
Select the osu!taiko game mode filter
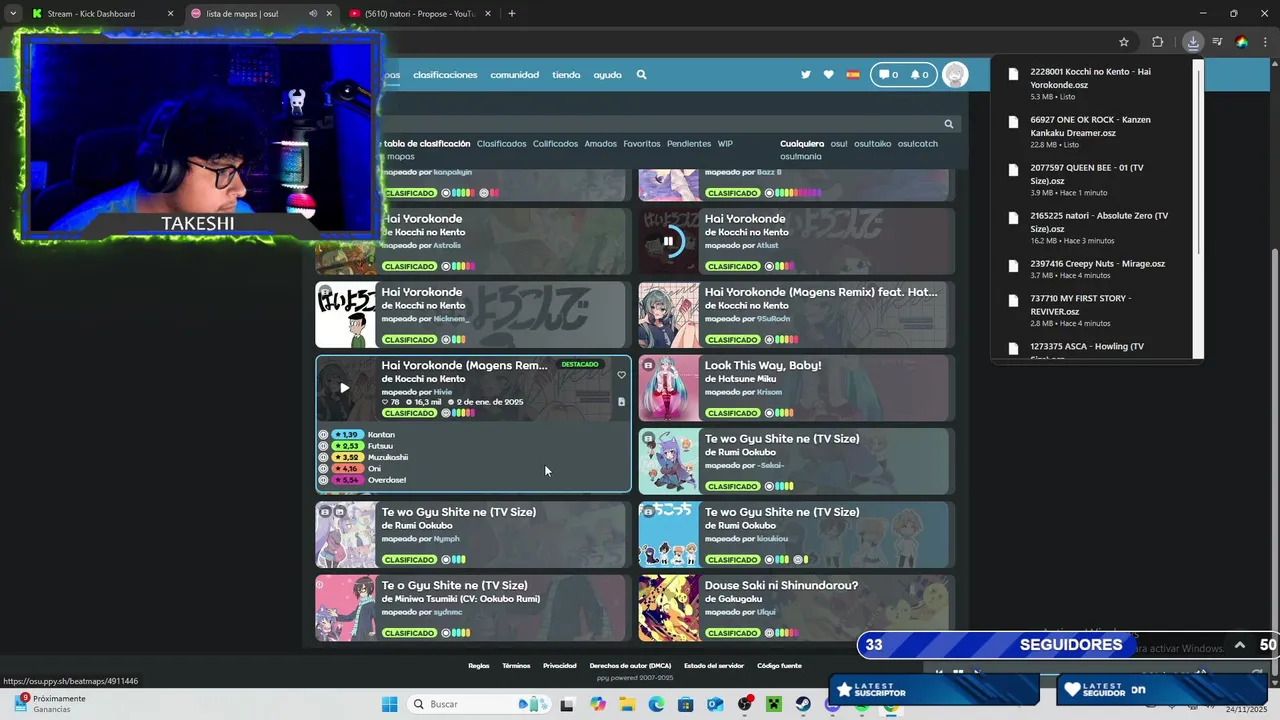tap(872, 144)
